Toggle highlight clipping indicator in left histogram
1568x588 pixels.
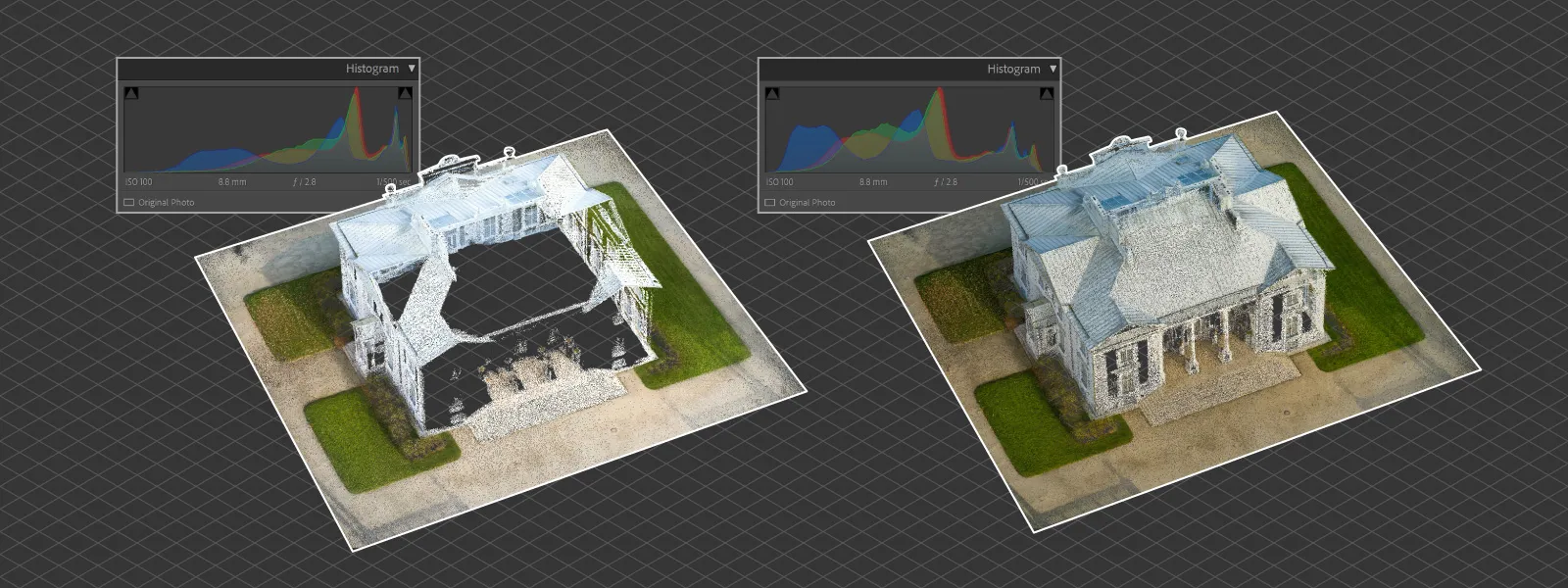point(405,93)
